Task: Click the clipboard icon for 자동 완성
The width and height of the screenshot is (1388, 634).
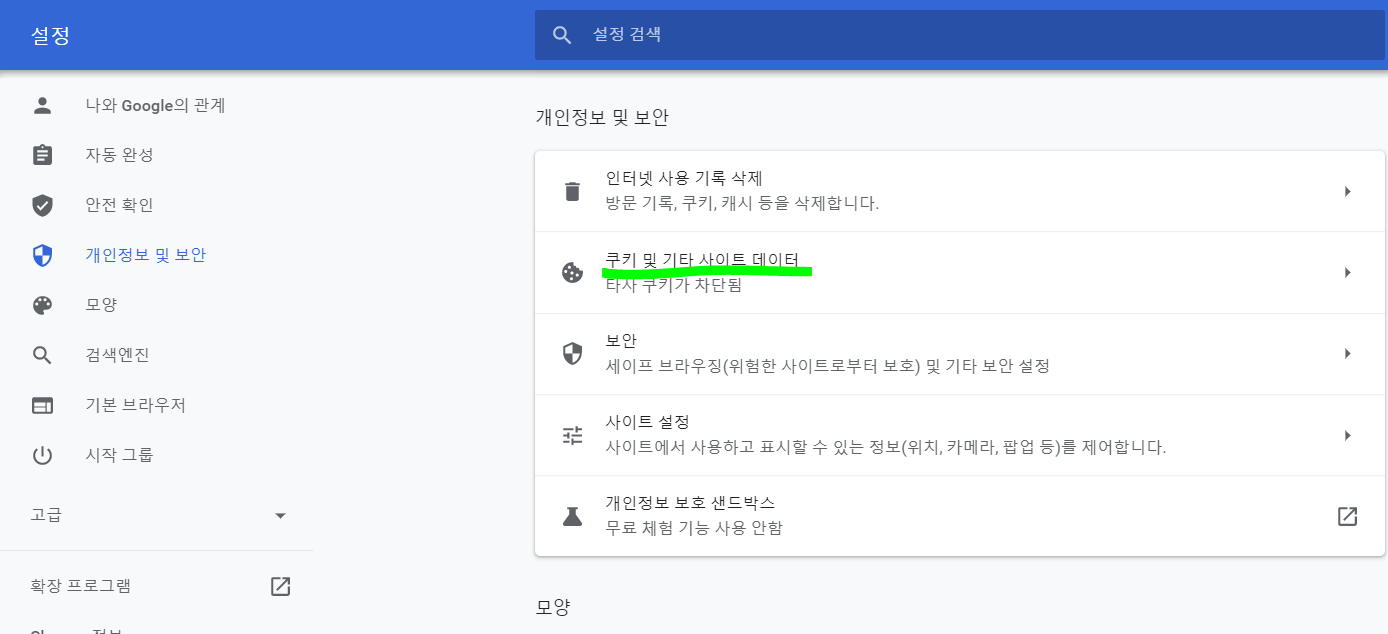Action: 42,155
